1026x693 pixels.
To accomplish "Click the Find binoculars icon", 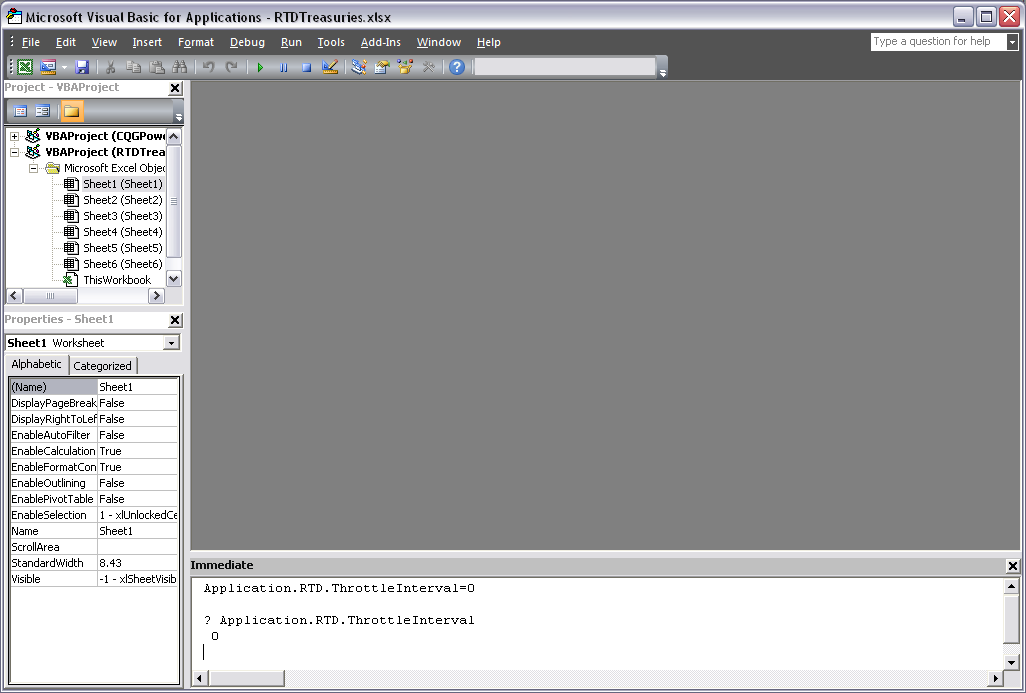I will (x=180, y=67).
